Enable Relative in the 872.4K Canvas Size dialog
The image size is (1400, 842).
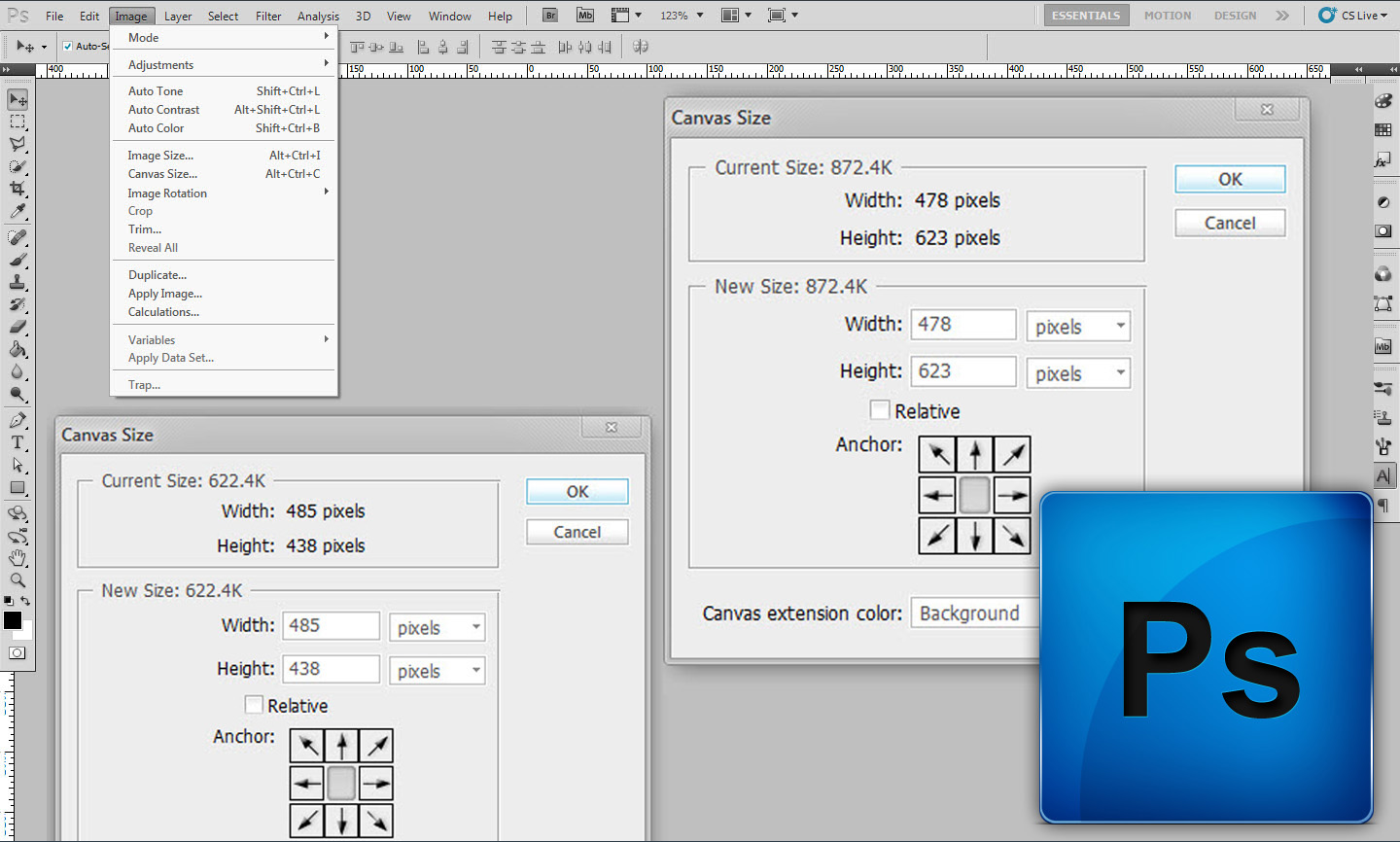pos(880,410)
